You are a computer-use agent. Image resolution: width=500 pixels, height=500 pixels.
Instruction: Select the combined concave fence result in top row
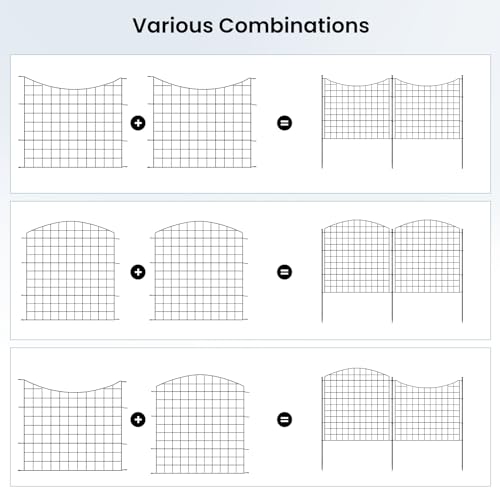[x=392, y=122]
